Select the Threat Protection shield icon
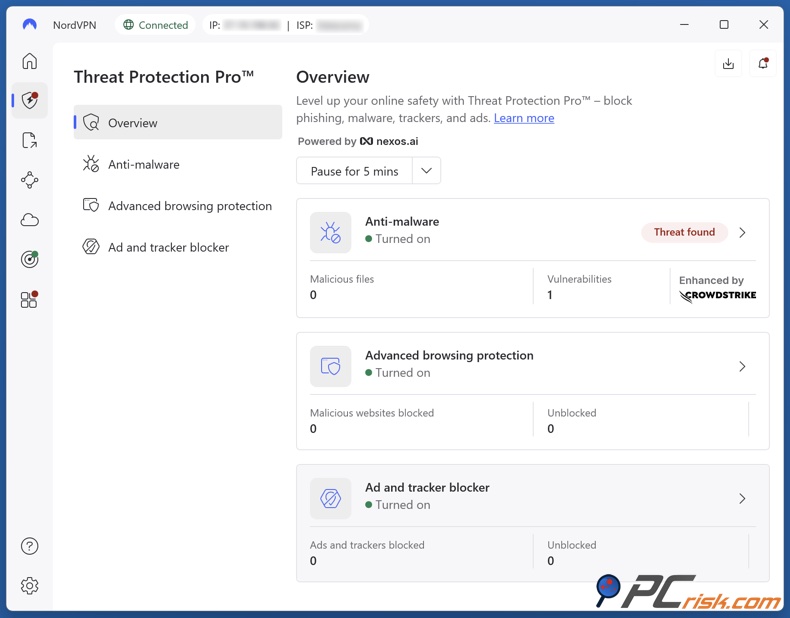790x618 pixels. 30,101
